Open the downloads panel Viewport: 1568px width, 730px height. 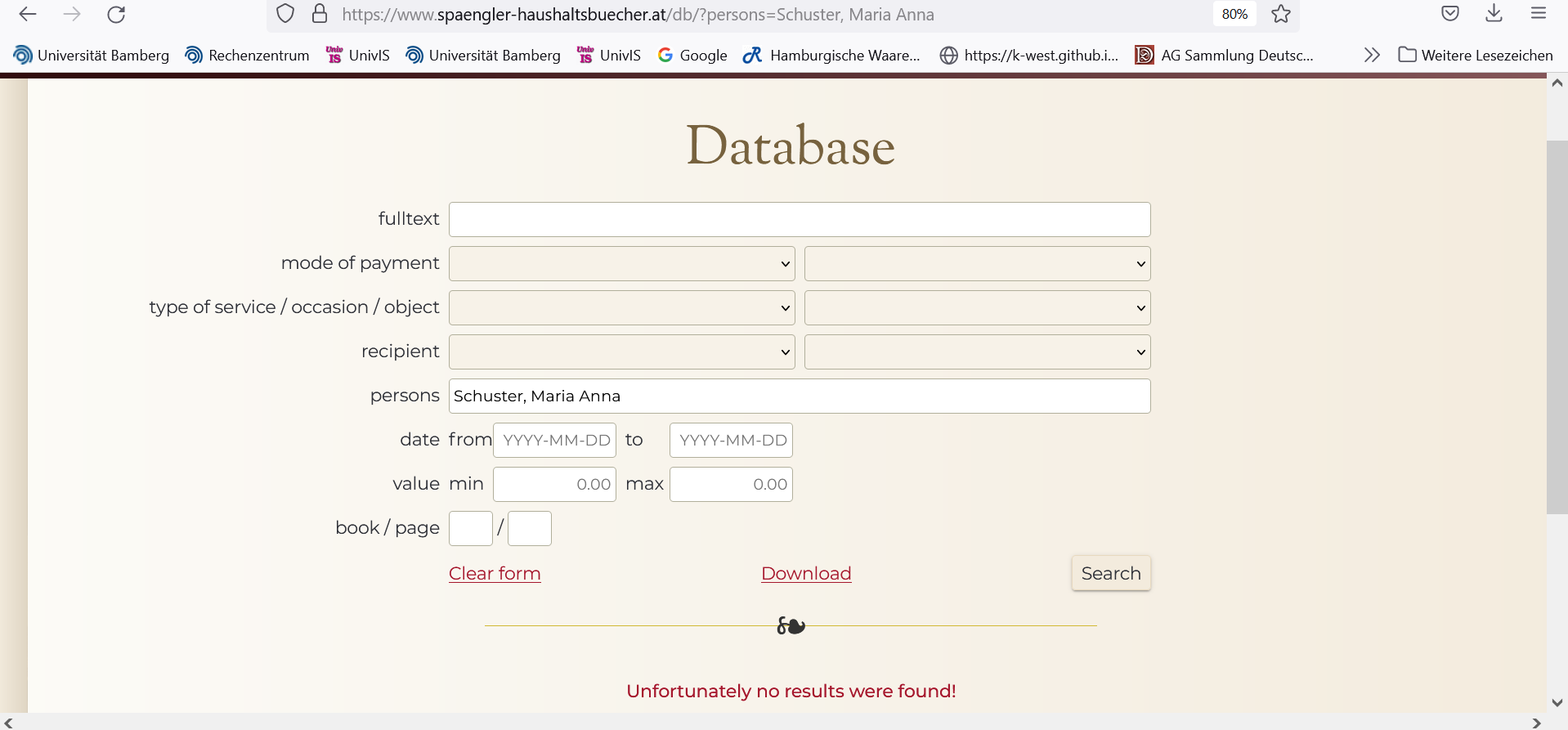click(x=1494, y=13)
